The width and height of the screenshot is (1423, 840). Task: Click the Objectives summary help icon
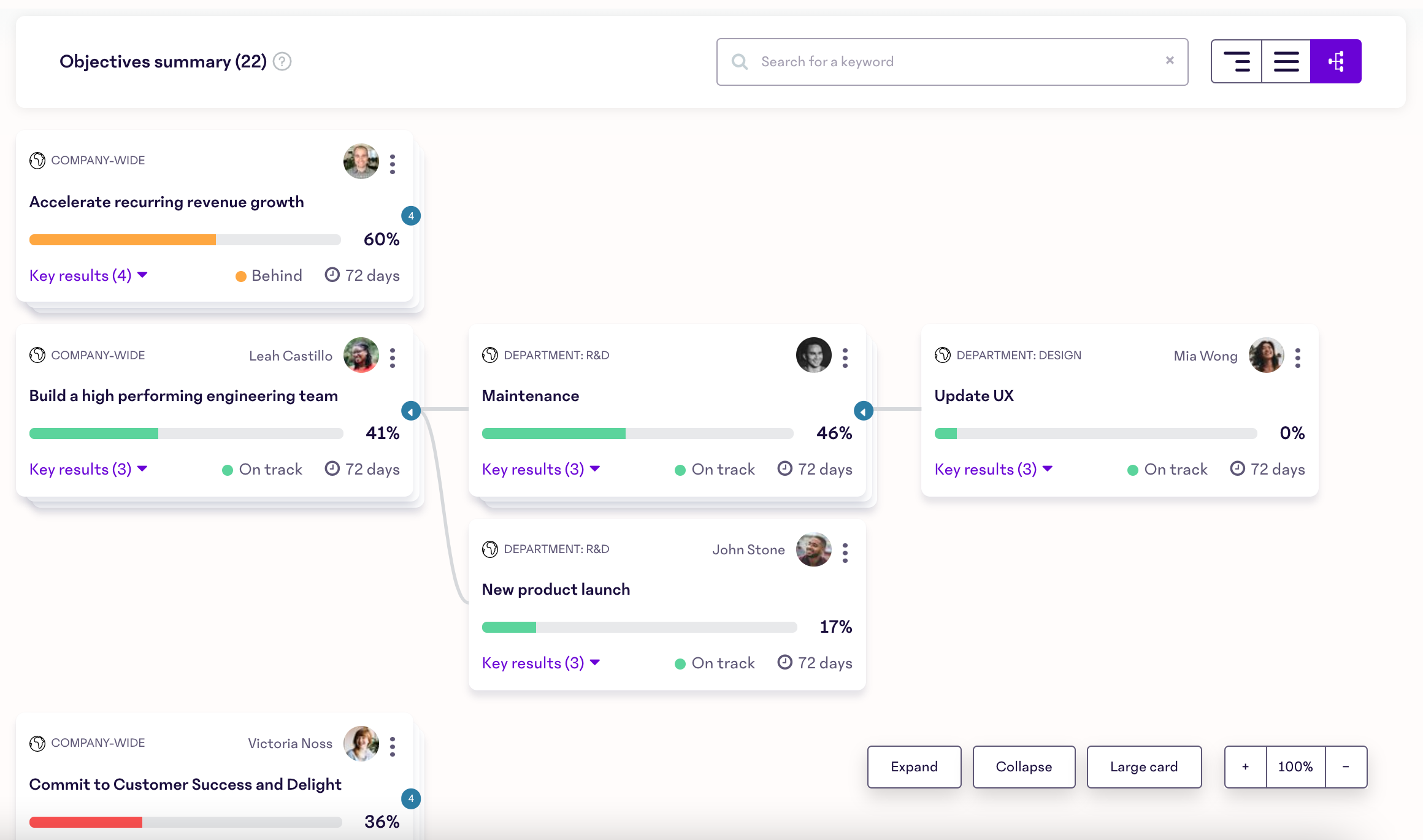[282, 61]
